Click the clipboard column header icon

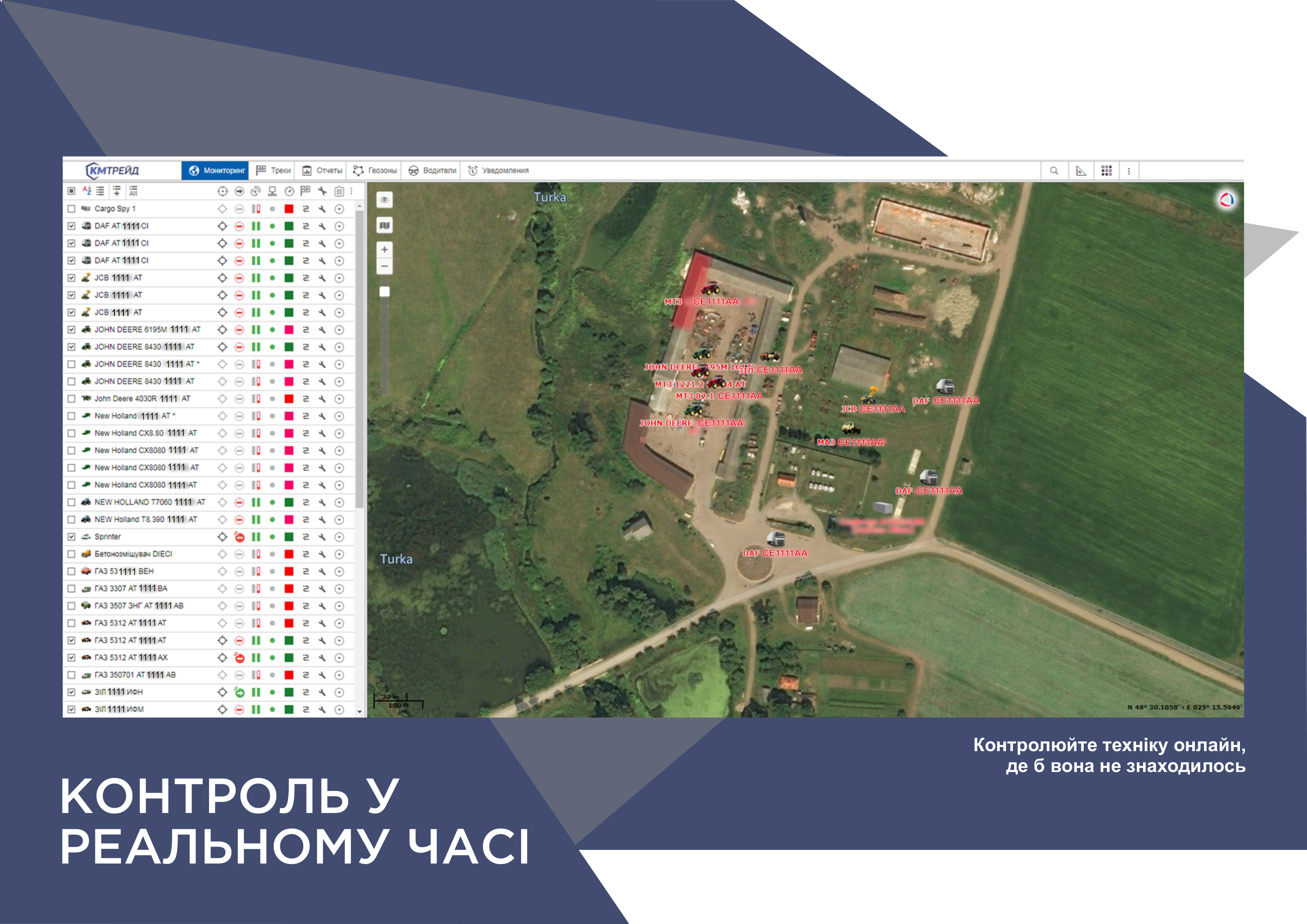[339, 191]
